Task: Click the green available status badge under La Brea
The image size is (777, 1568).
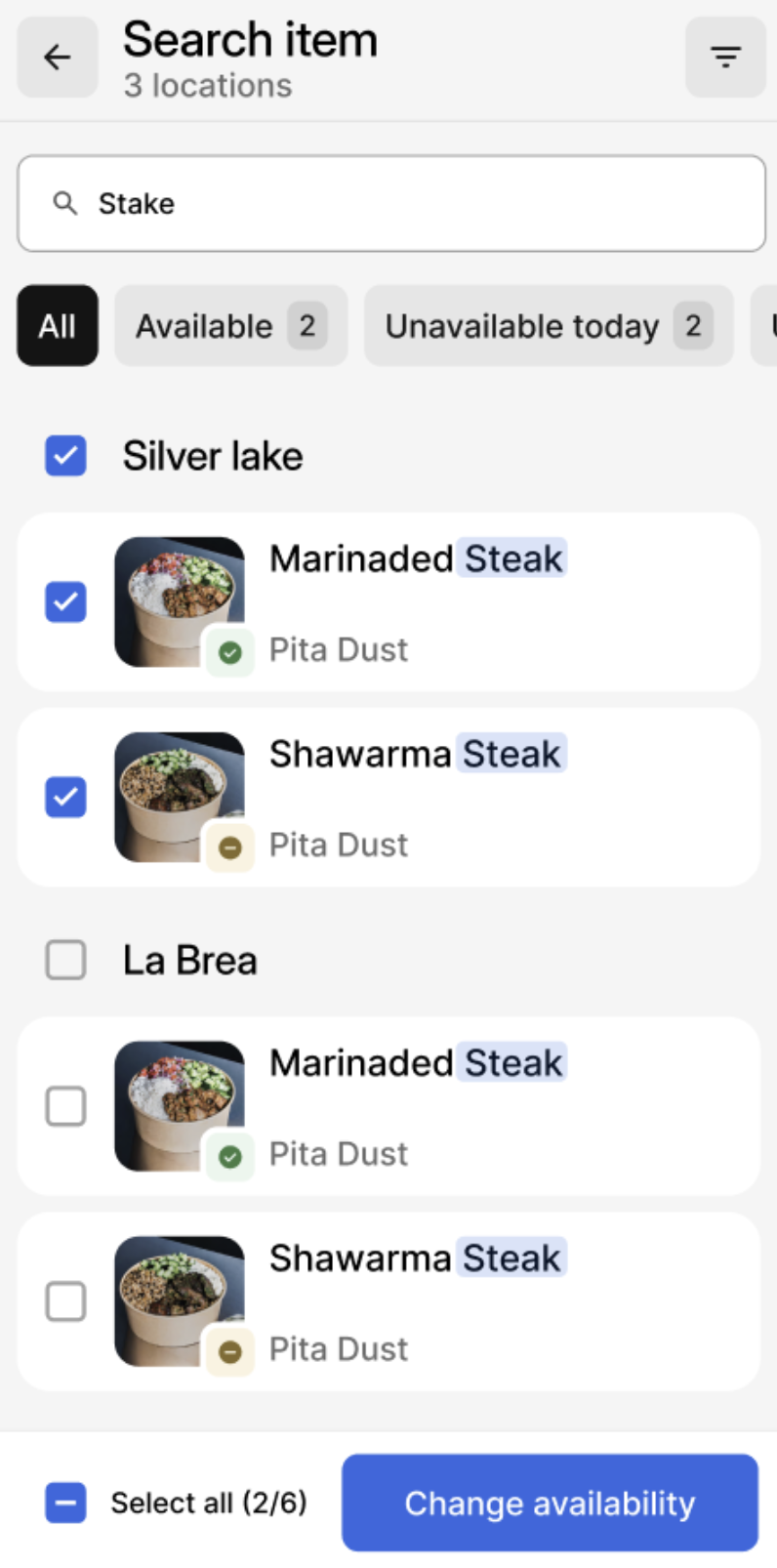Action: 230,1157
